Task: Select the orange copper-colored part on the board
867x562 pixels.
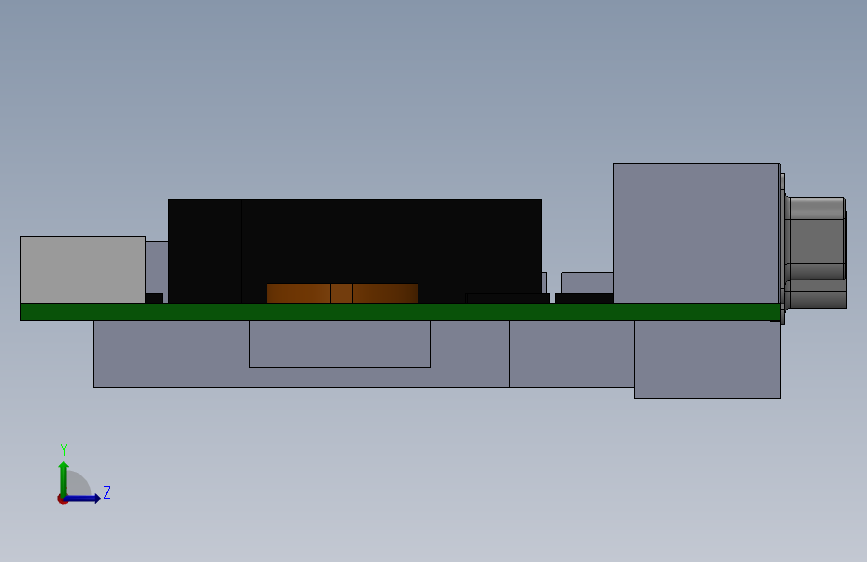Action: [x=342, y=293]
